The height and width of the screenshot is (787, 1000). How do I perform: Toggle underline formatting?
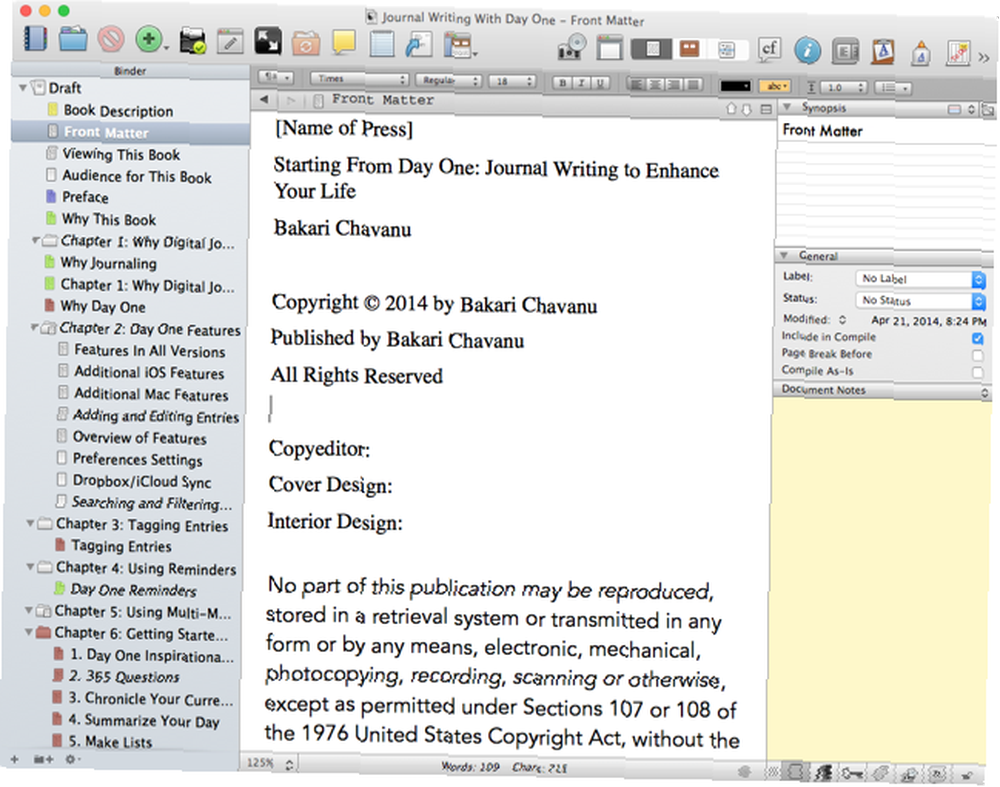[599, 84]
